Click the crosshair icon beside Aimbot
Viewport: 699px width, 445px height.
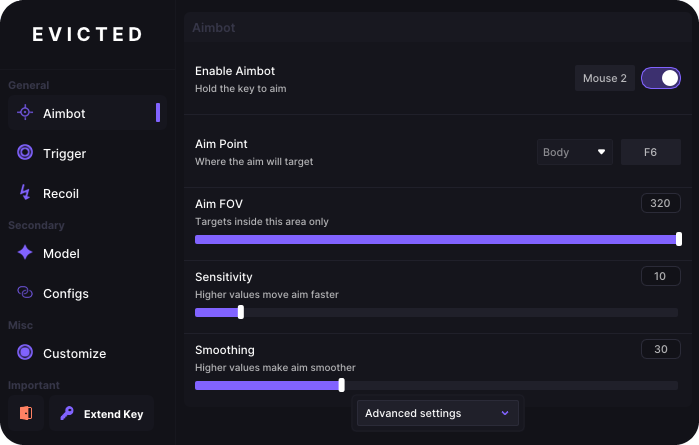[25, 112]
